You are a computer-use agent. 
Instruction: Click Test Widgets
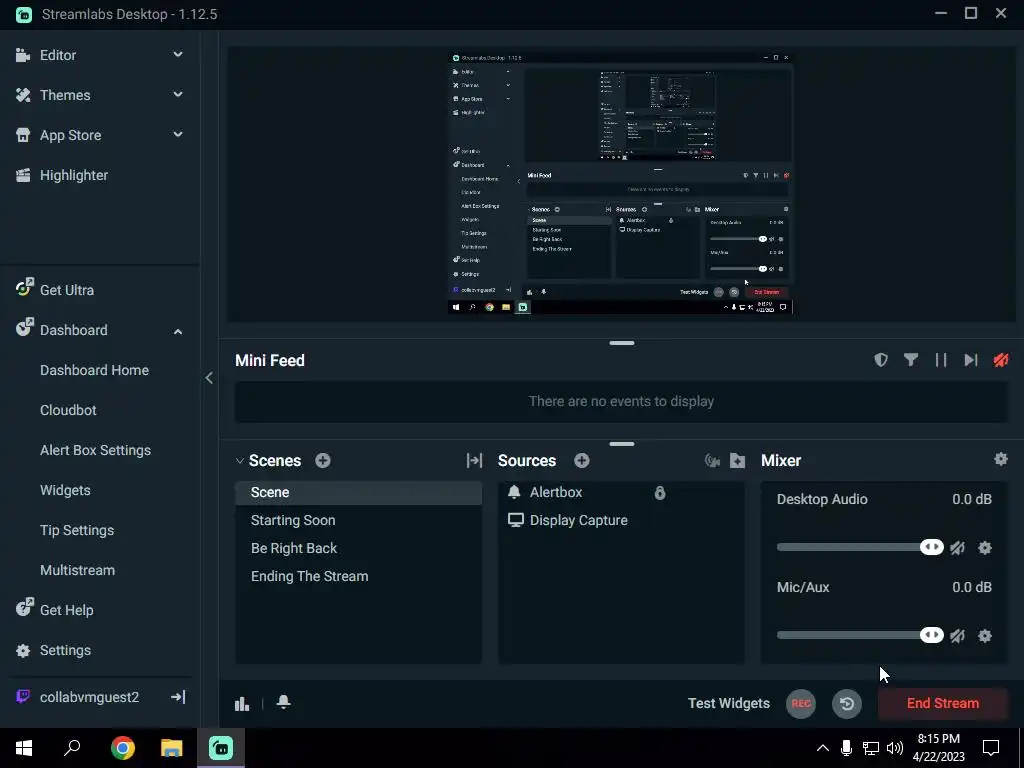(729, 703)
